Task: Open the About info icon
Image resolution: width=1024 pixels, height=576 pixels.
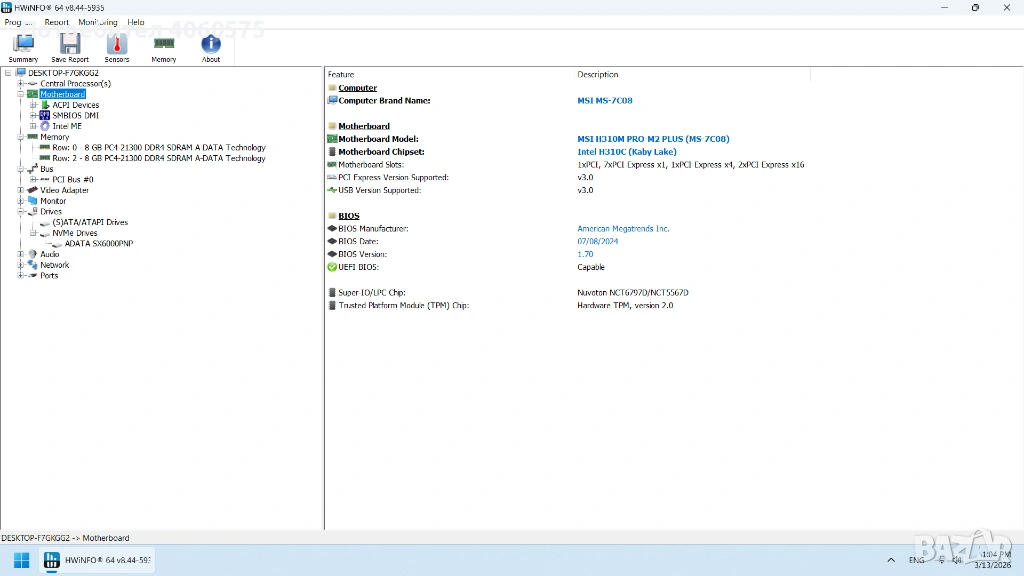Action: pos(211,47)
